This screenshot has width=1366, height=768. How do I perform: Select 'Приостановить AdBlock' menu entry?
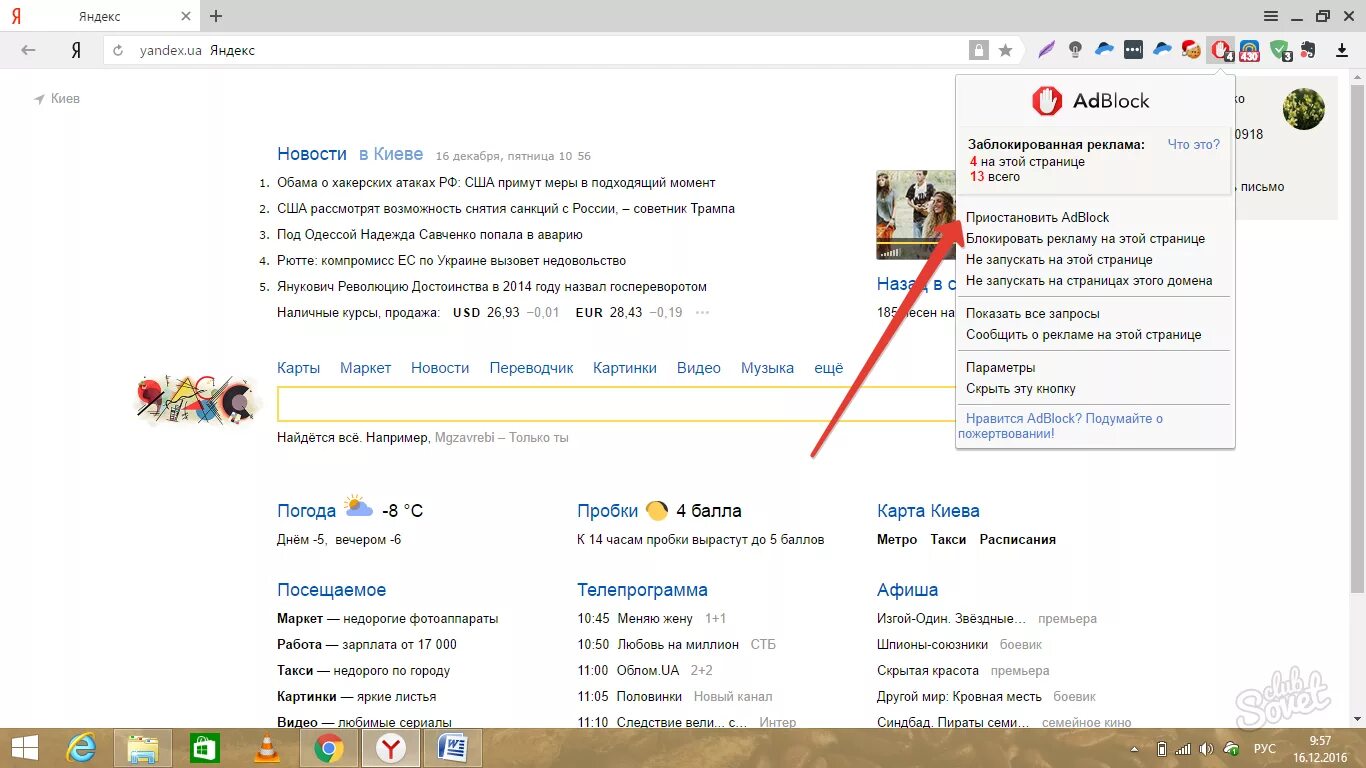click(1037, 217)
